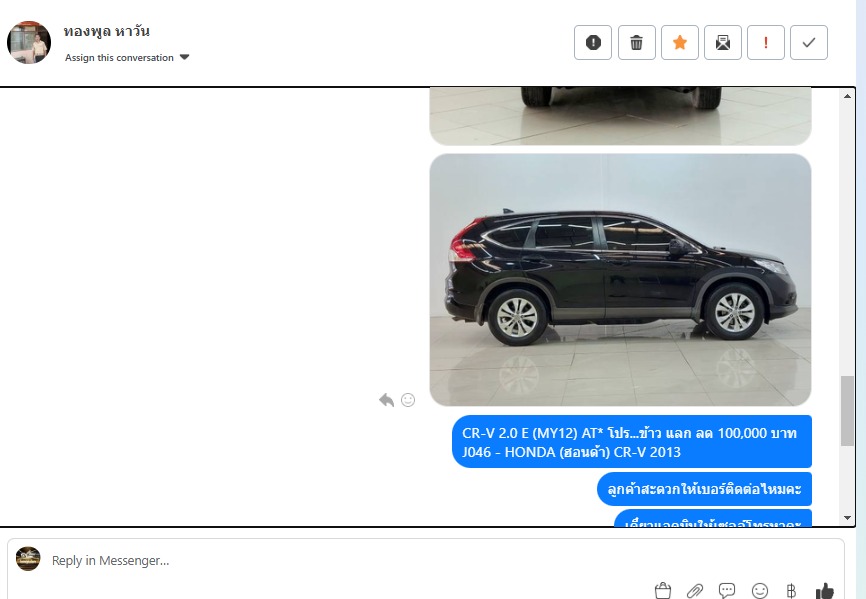Open the shopping bag products icon
The height and width of the screenshot is (599, 866).
(x=663, y=591)
